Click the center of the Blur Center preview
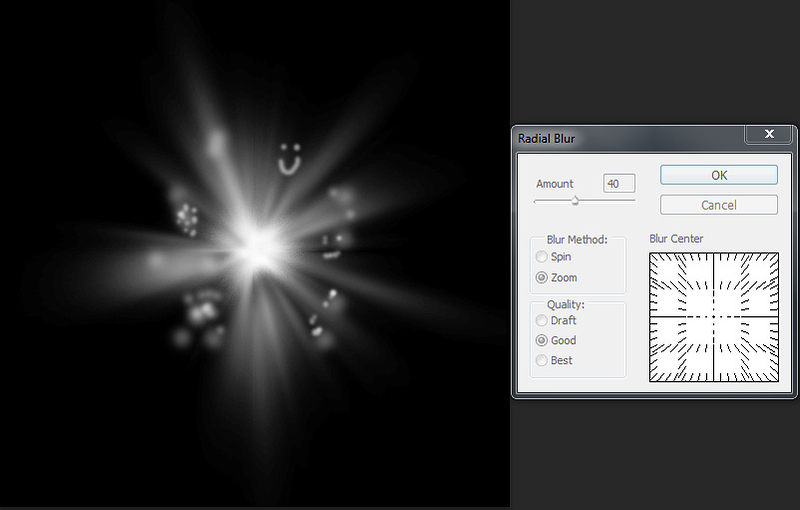The image size is (800, 510). point(713,317)
